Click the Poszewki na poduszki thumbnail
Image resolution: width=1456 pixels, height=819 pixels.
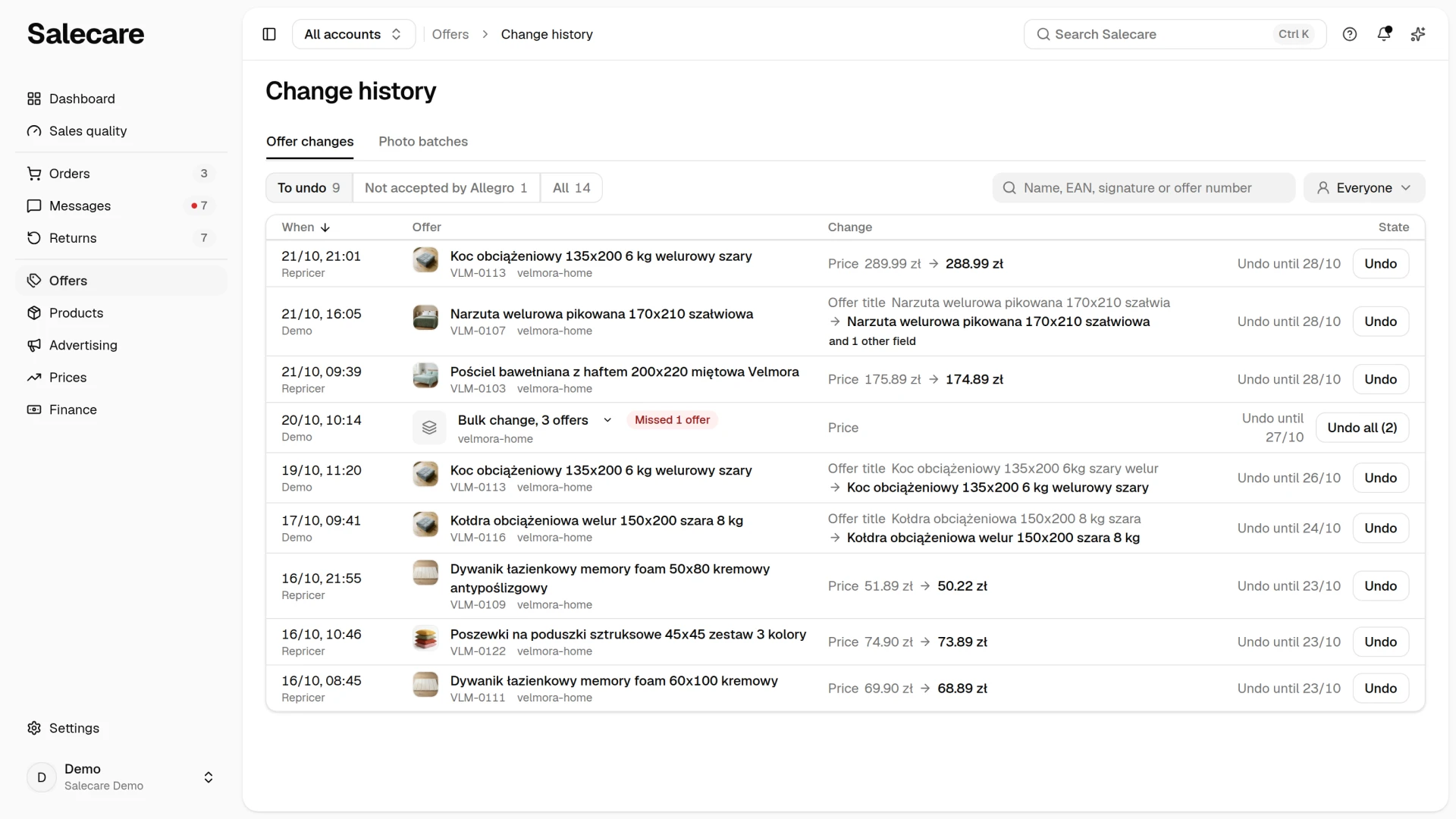click(425, 639)
